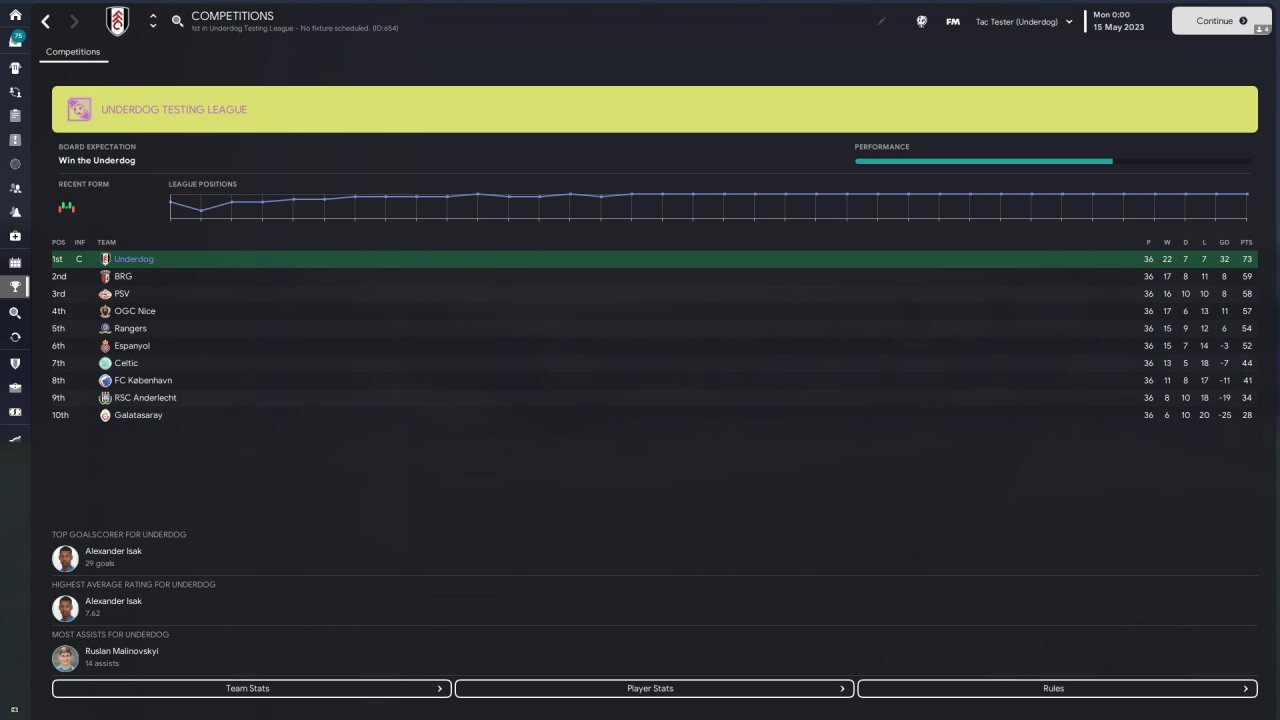Click Alexander Isak's top goalscorer portrait
This screenshot has width=1280, height=720.
click(65, 558)
